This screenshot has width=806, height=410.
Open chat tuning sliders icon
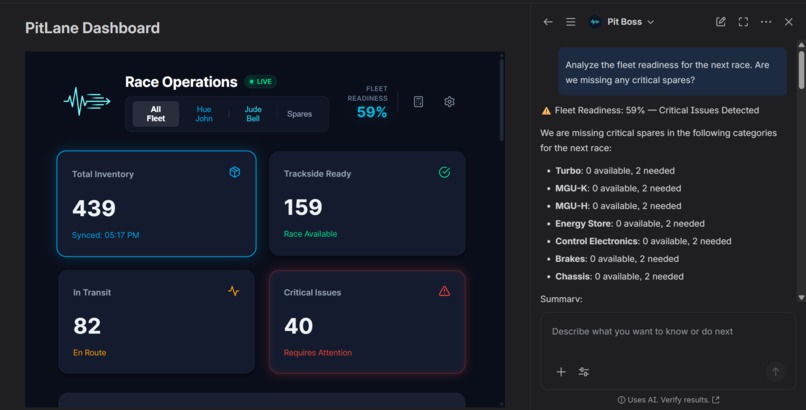(583, 371)
